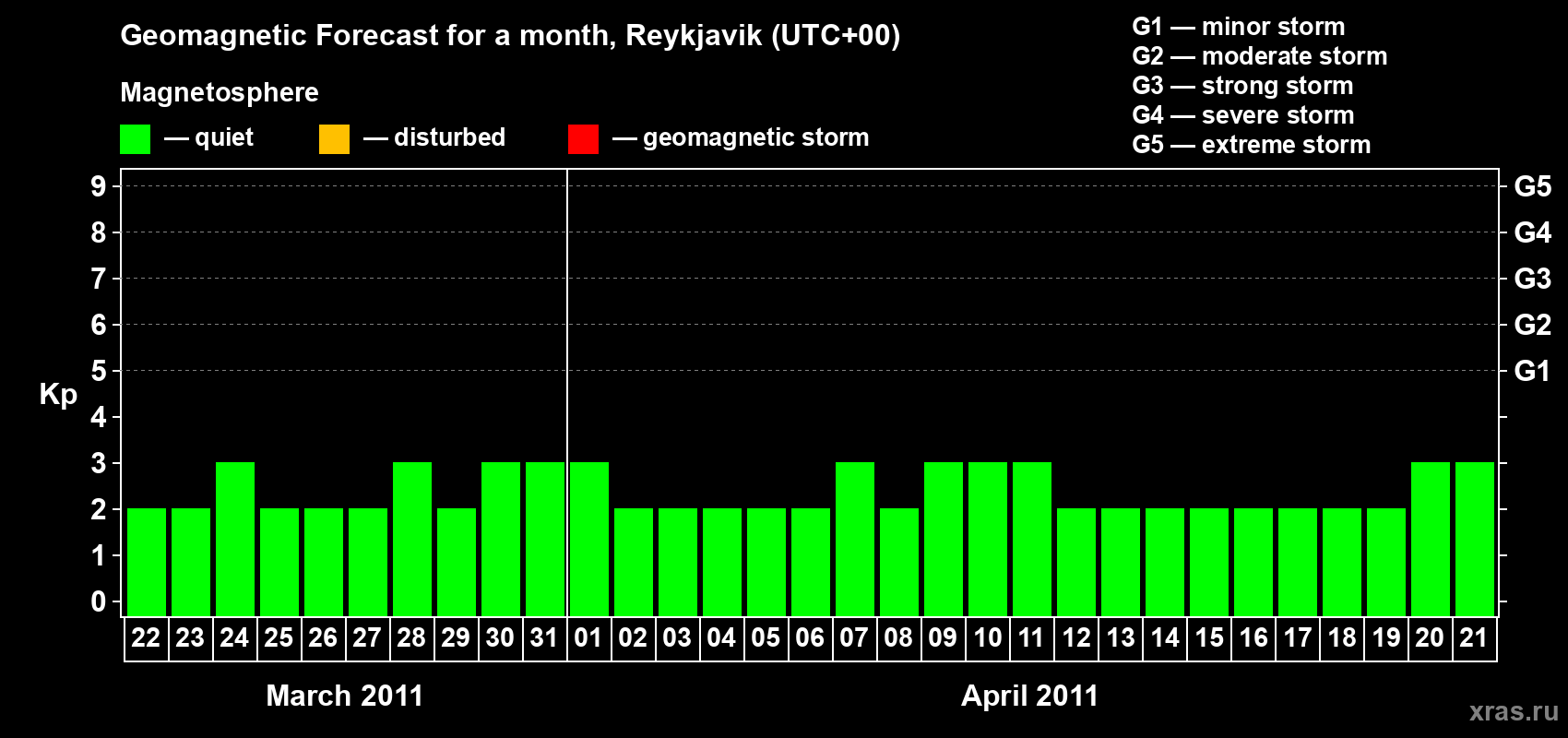Click the date cell 31

click(544, 638)
